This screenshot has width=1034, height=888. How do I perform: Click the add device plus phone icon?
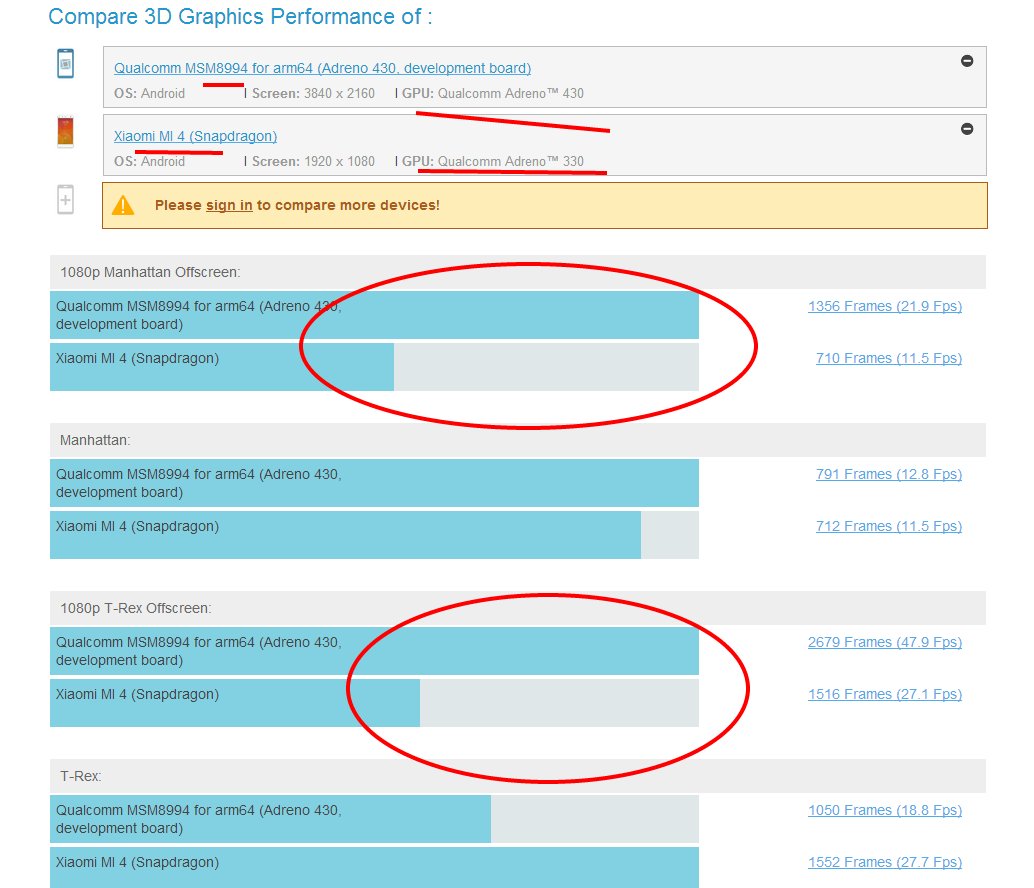point(65,199)
